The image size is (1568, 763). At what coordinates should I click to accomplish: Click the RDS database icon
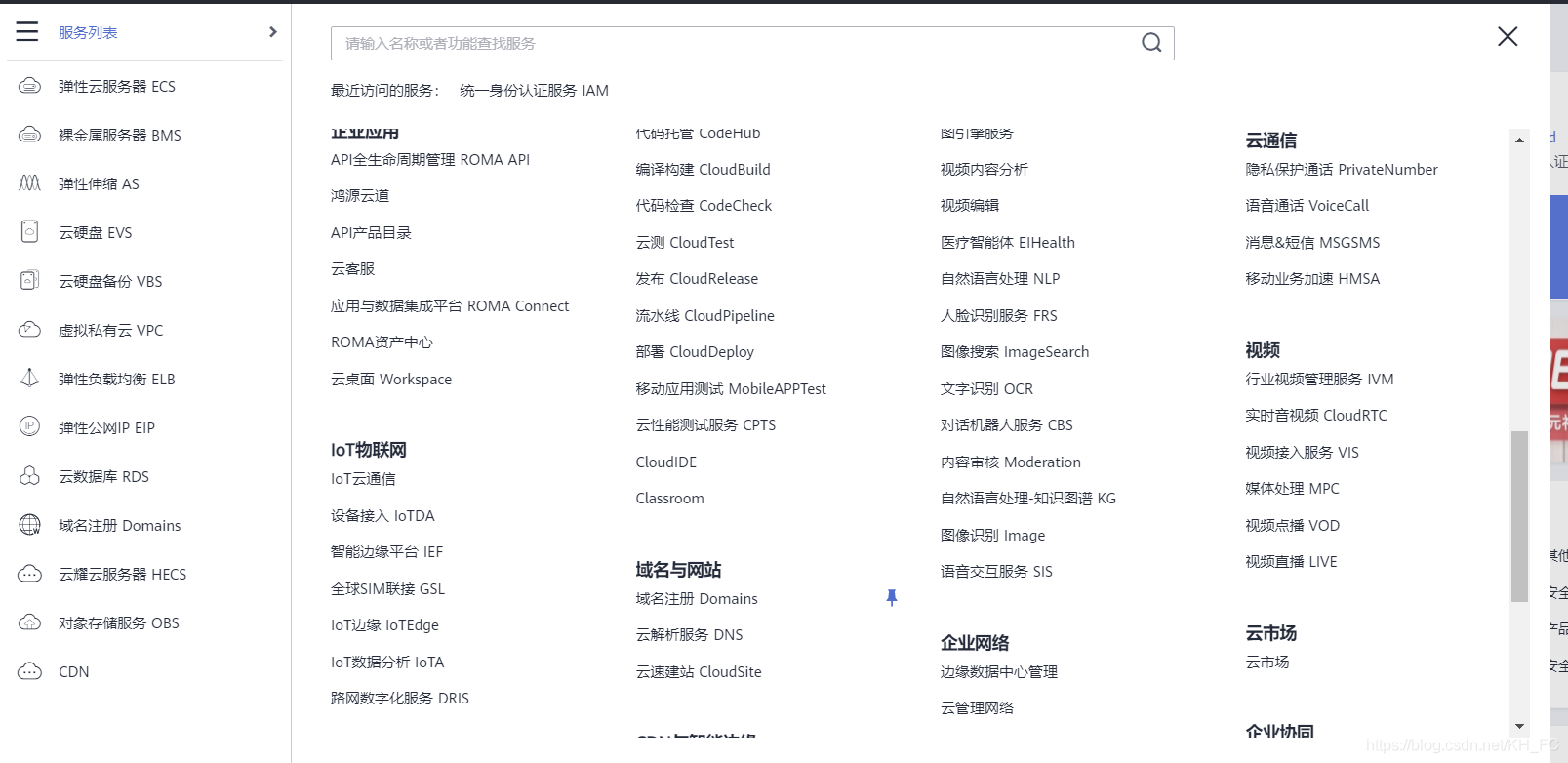point(30,476)
